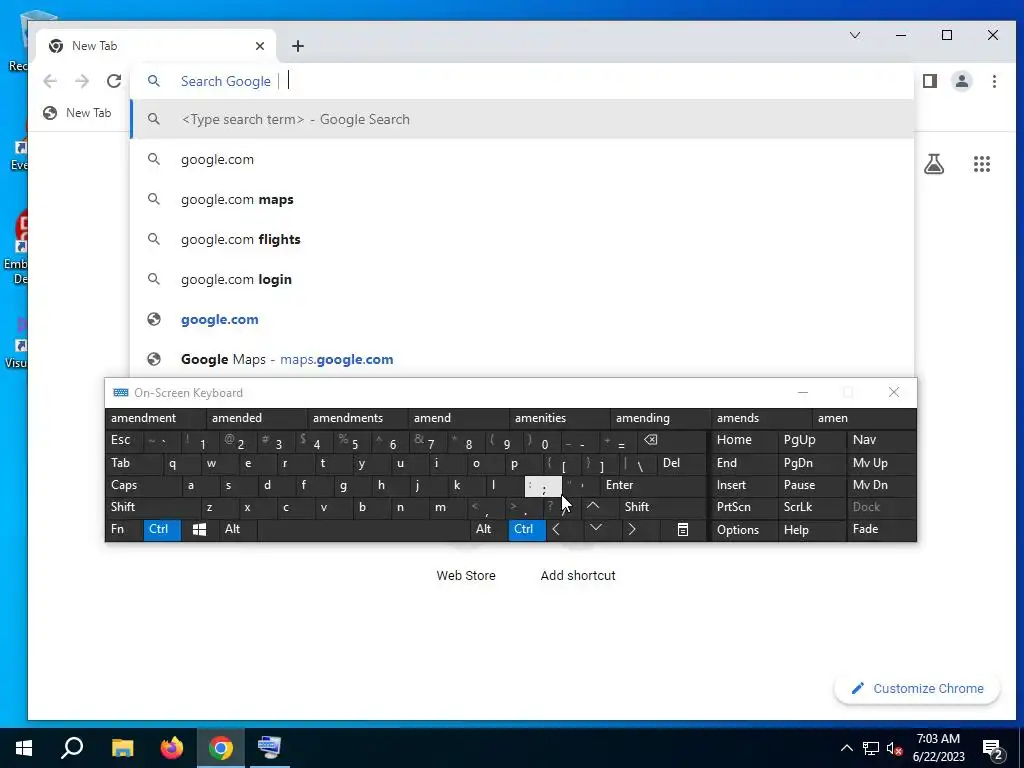Viewport: 1024px width, 768px height.
Task: Tap the backspace key icon
Action: [673, 440]
